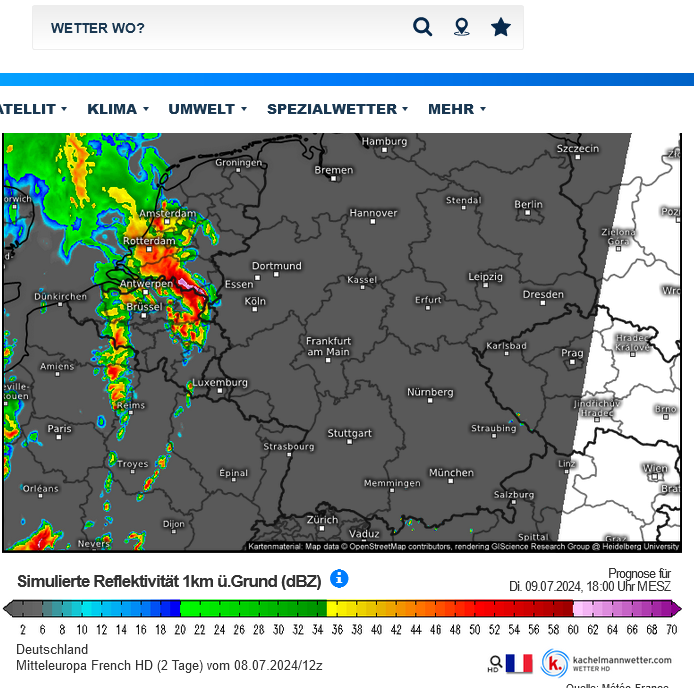Click the HD magnifier icon
Image resolution: width=694 pixels, height=688 pixels.
click(x=495, y=664)
